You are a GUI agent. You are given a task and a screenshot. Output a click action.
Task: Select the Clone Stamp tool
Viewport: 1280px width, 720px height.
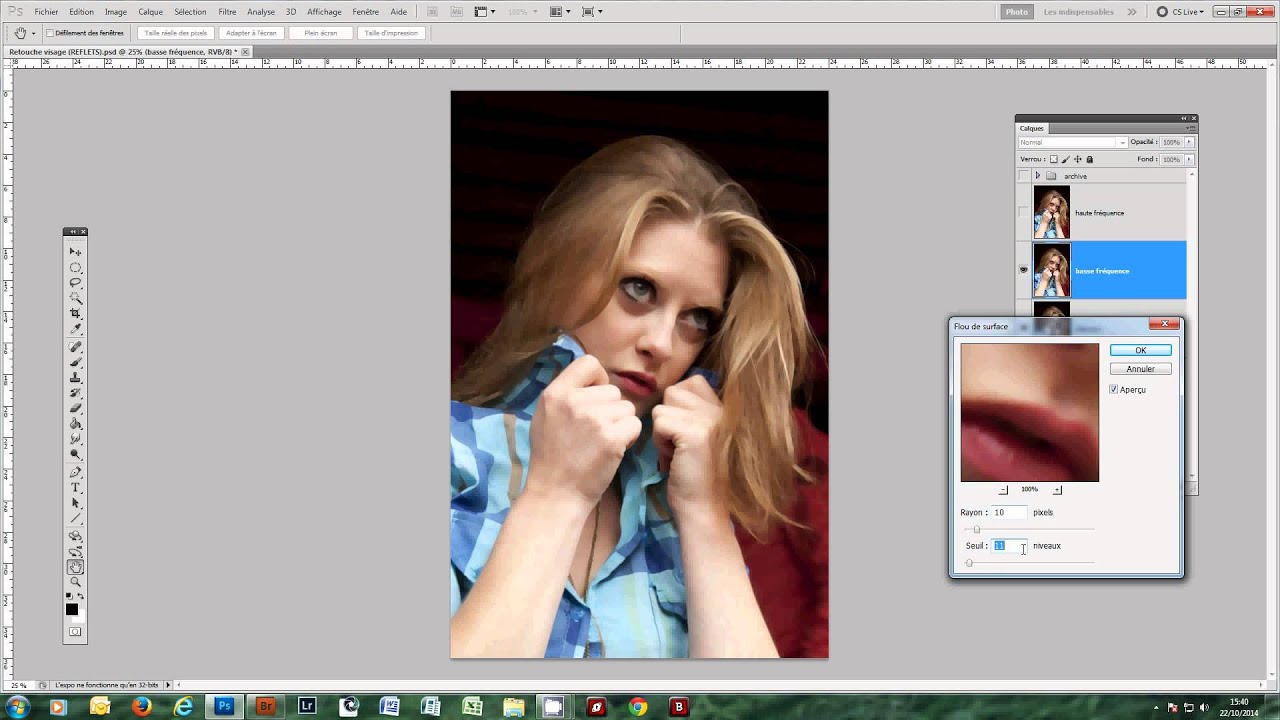click(75, 378)
